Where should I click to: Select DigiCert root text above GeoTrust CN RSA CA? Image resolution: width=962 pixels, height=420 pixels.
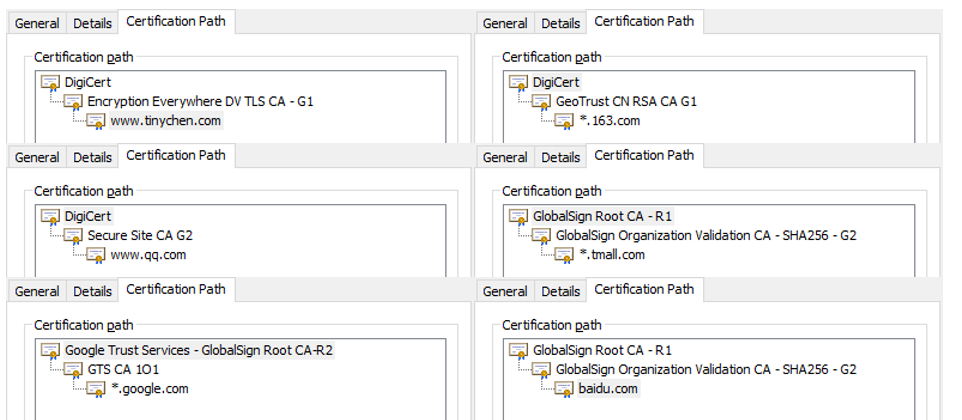[556, 82]
